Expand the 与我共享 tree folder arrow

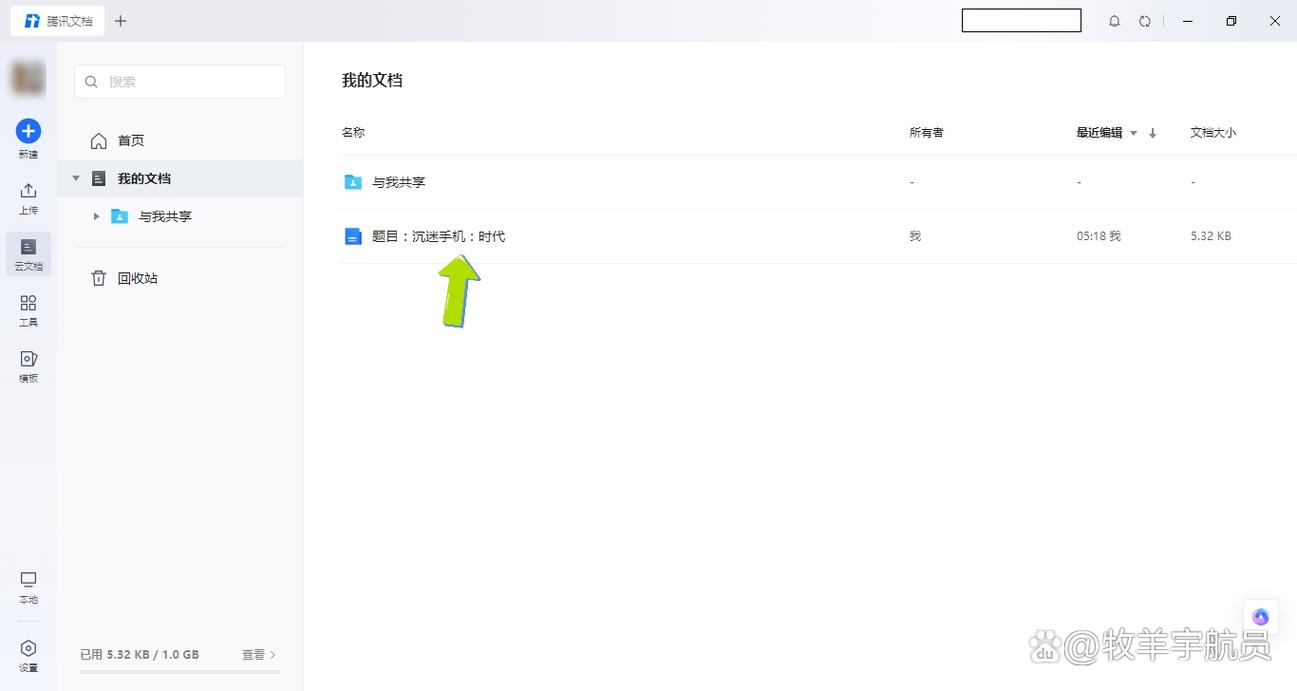pos(96,216)
